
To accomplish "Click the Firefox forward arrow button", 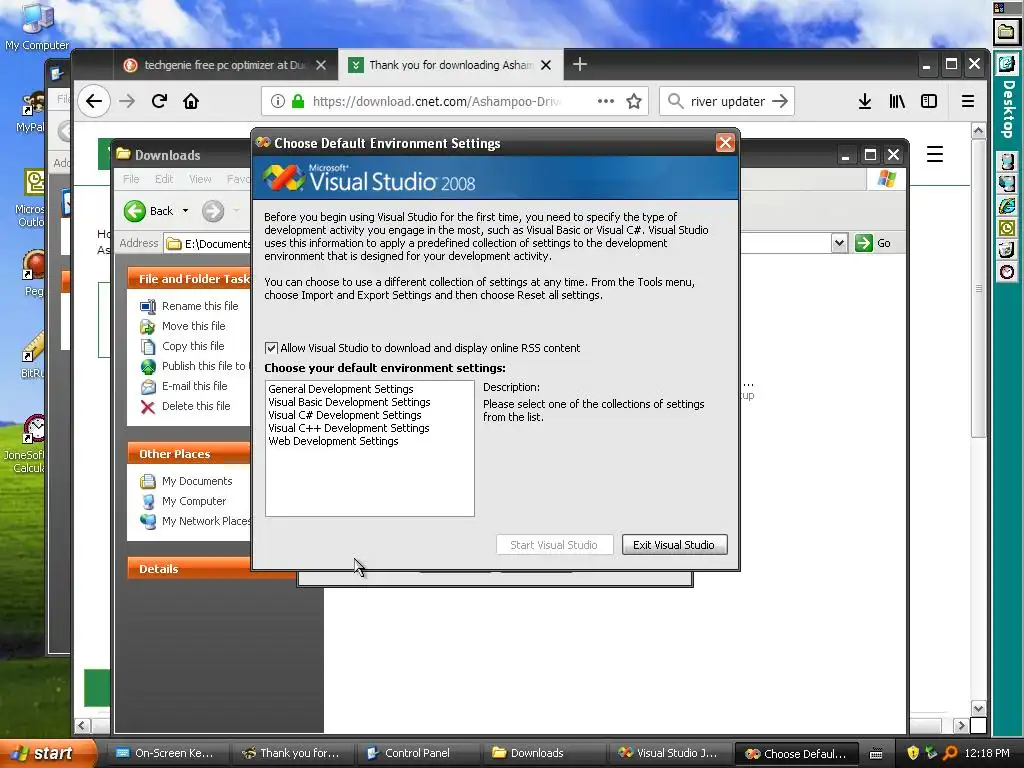I will pos(127,101).
